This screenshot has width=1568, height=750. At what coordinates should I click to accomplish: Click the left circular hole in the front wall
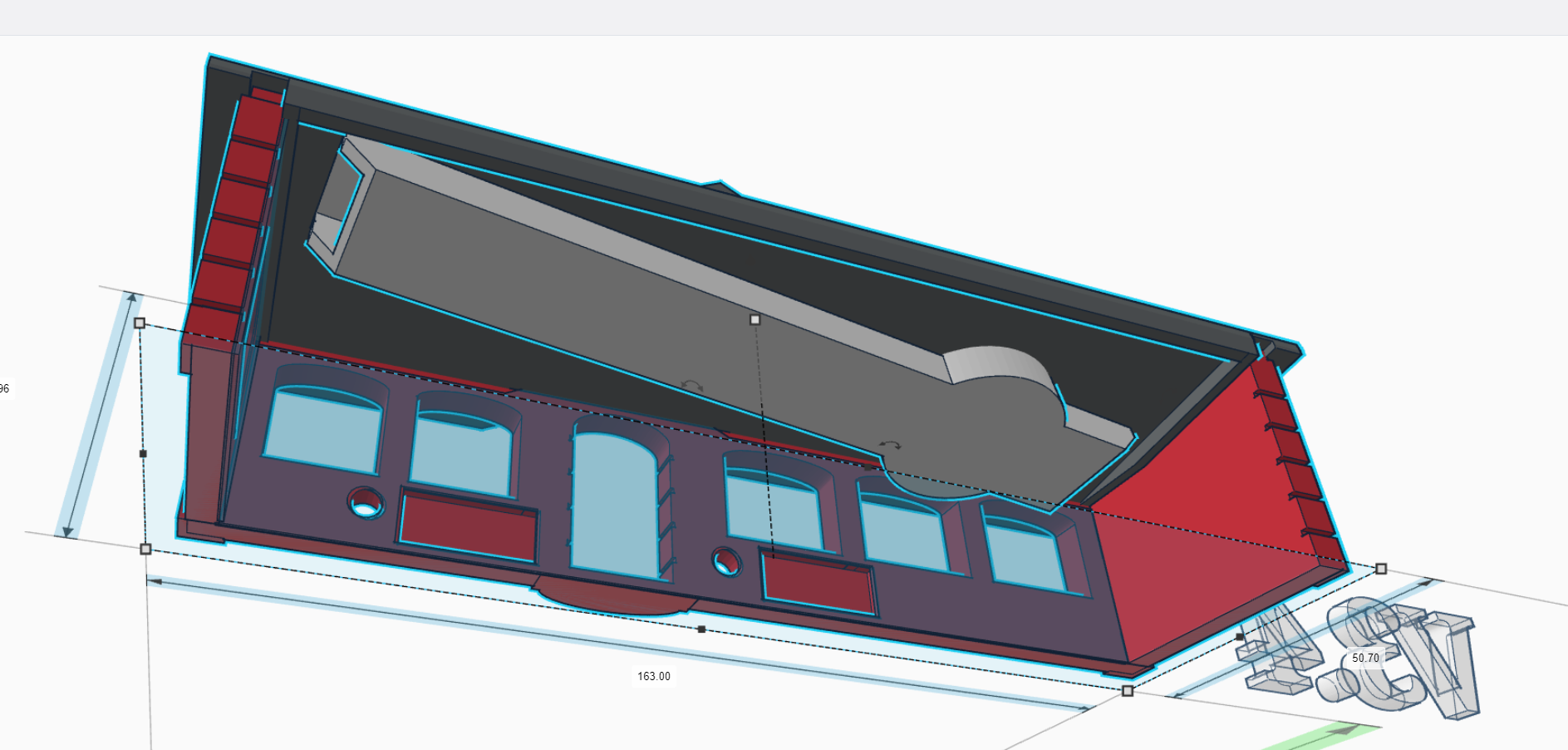coord(366,502)
